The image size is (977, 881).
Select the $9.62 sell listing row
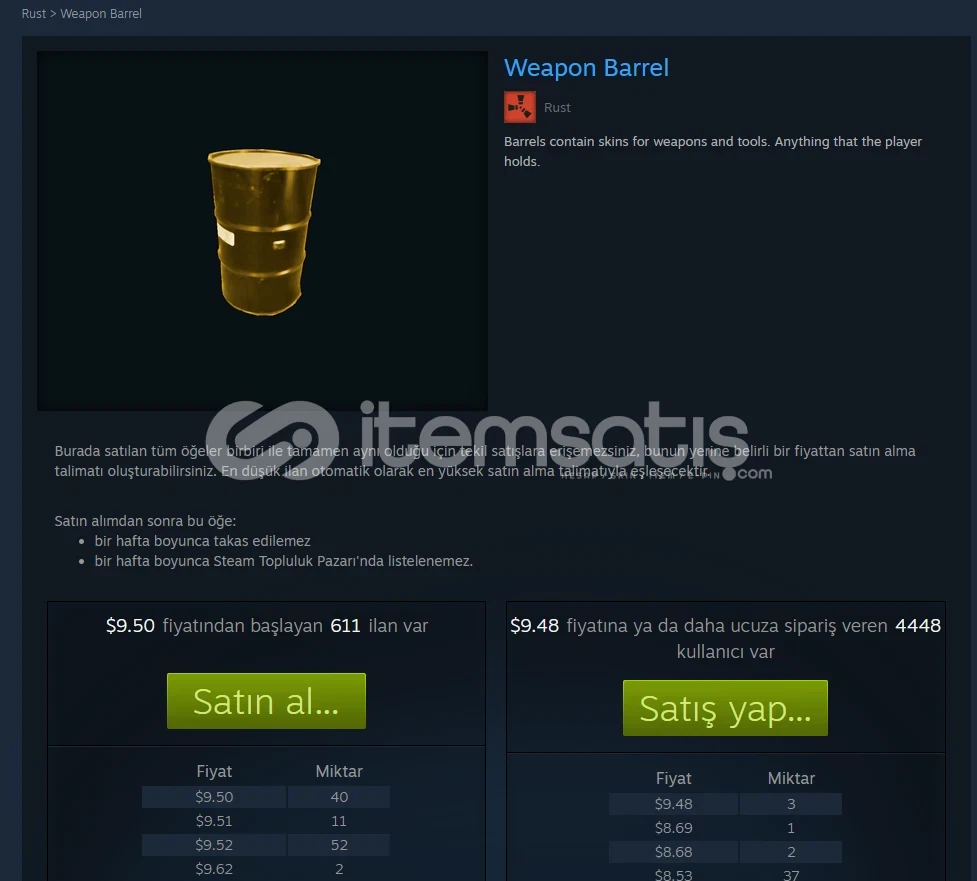point(266,869)
